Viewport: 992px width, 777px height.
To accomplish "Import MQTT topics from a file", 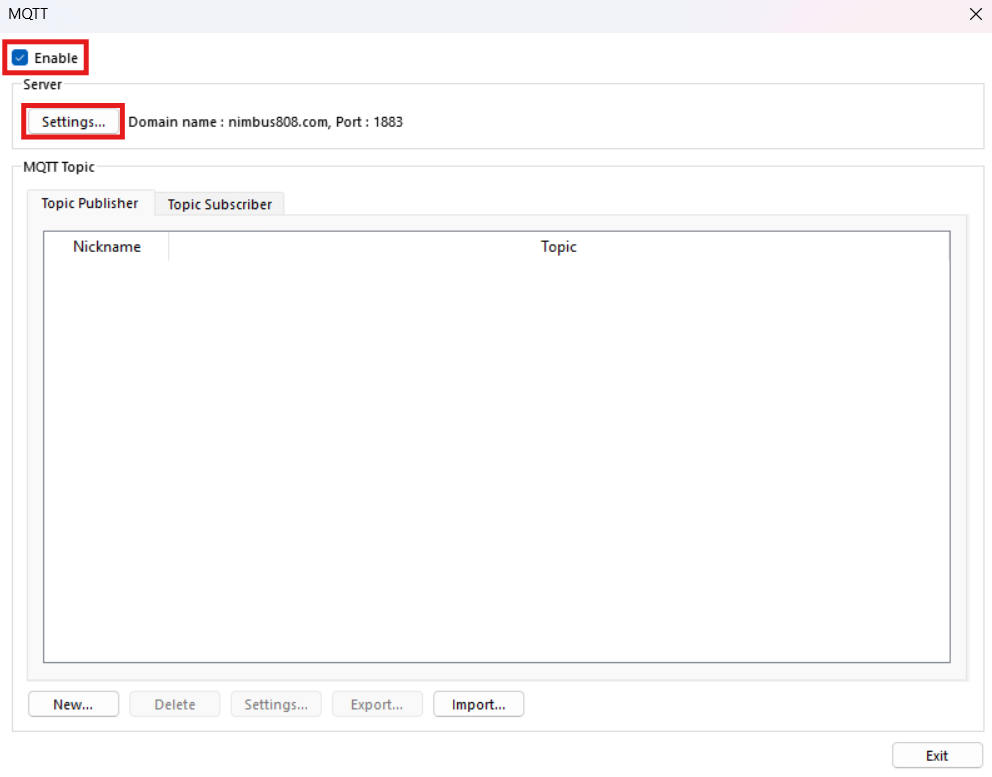I will (478, 704).
